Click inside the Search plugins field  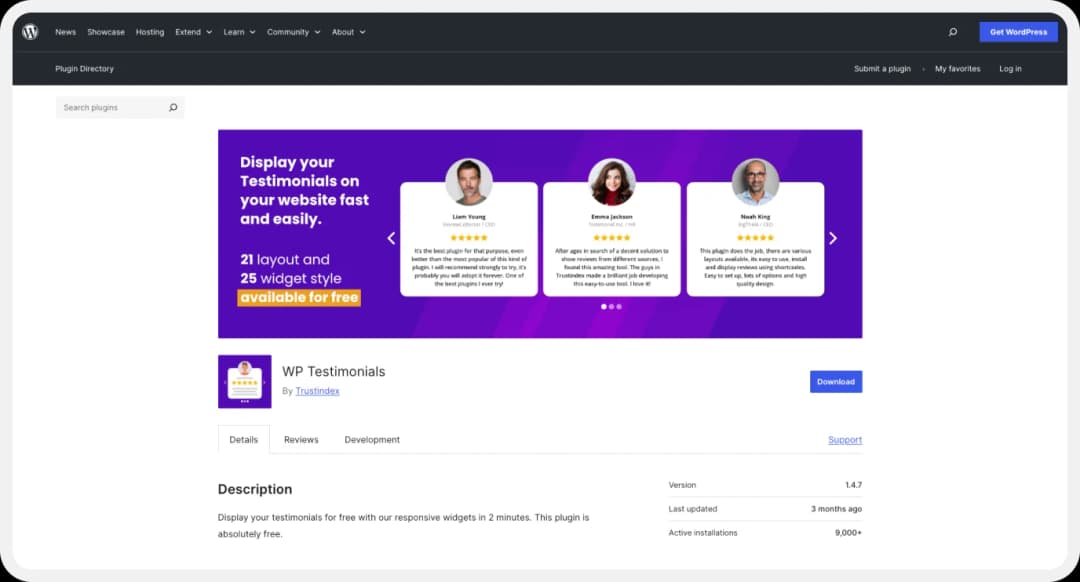click(110, 107)
